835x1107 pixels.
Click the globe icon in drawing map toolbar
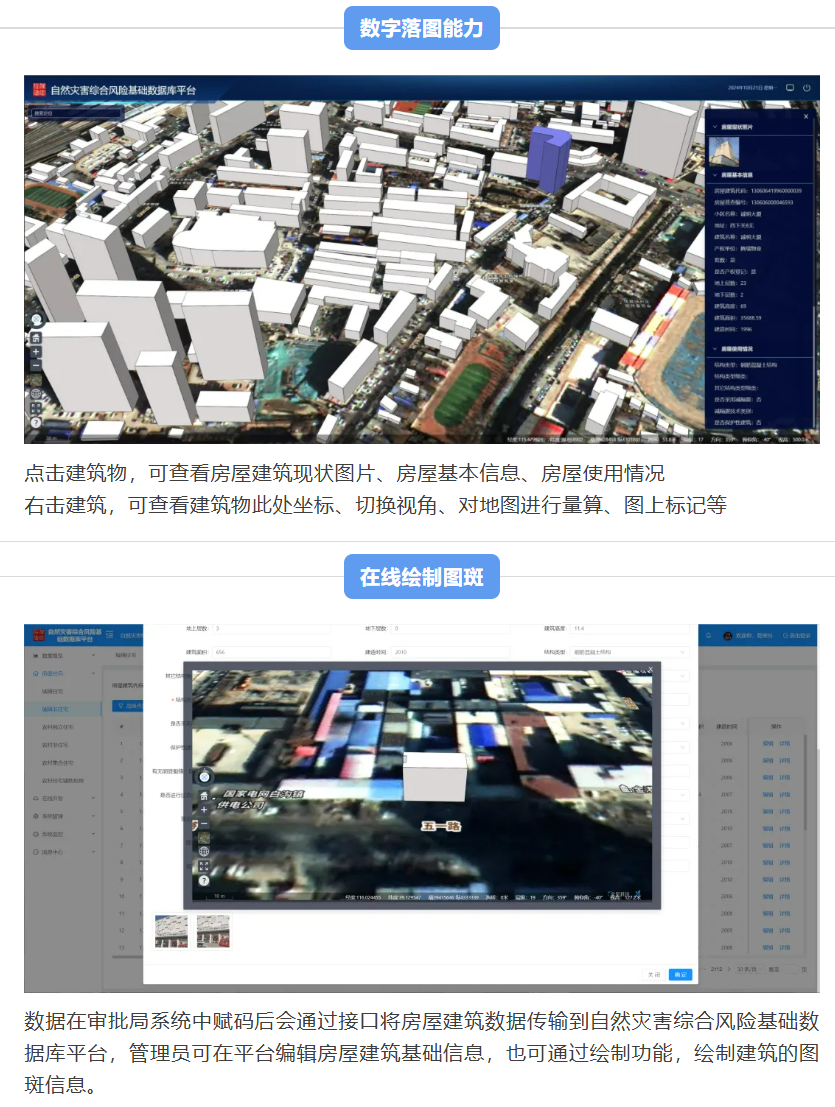tap(204, 852)
